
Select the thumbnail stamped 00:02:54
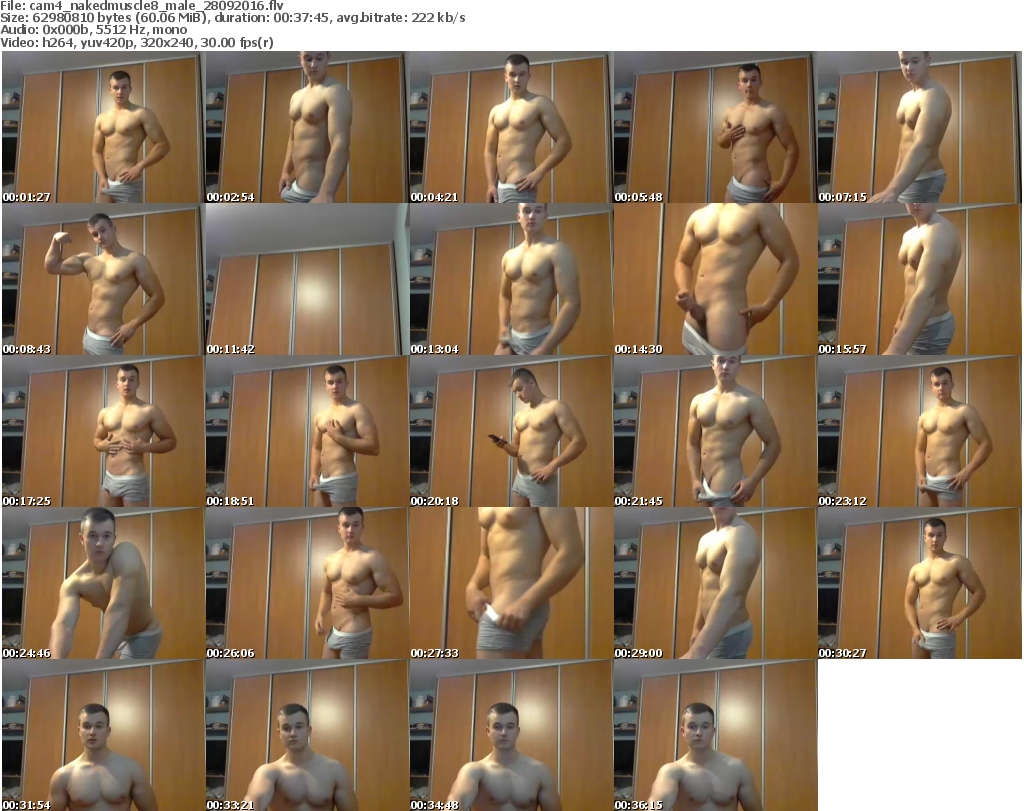[x=307, y=127]
